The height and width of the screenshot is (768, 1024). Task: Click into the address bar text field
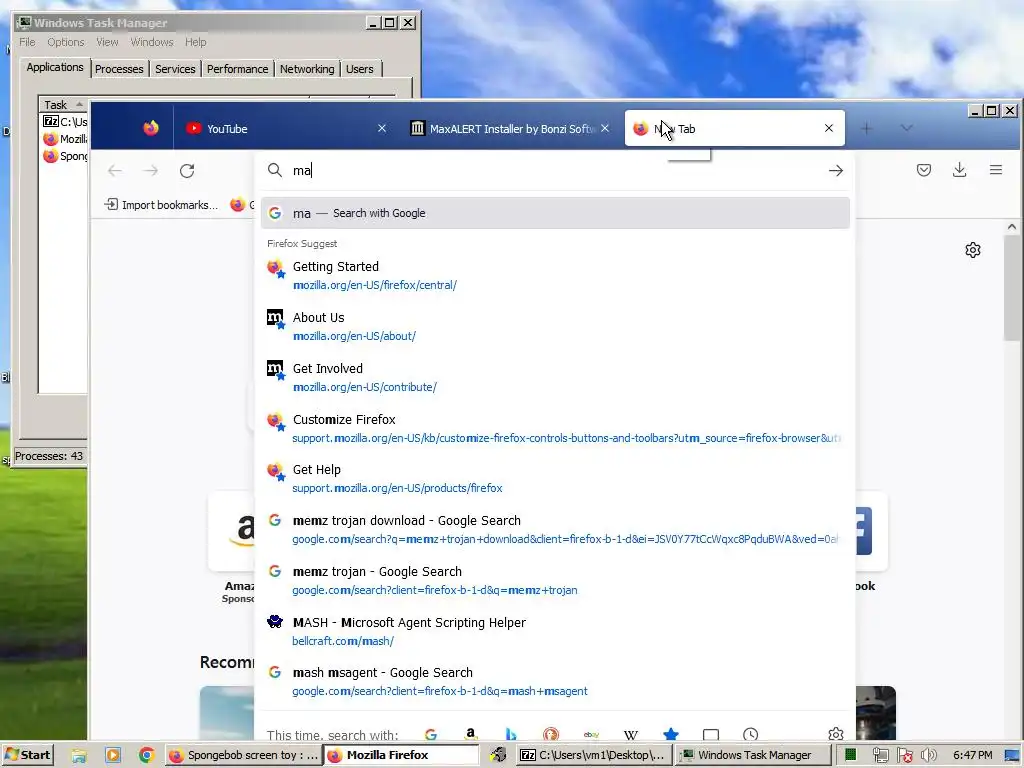click(555, 170)
